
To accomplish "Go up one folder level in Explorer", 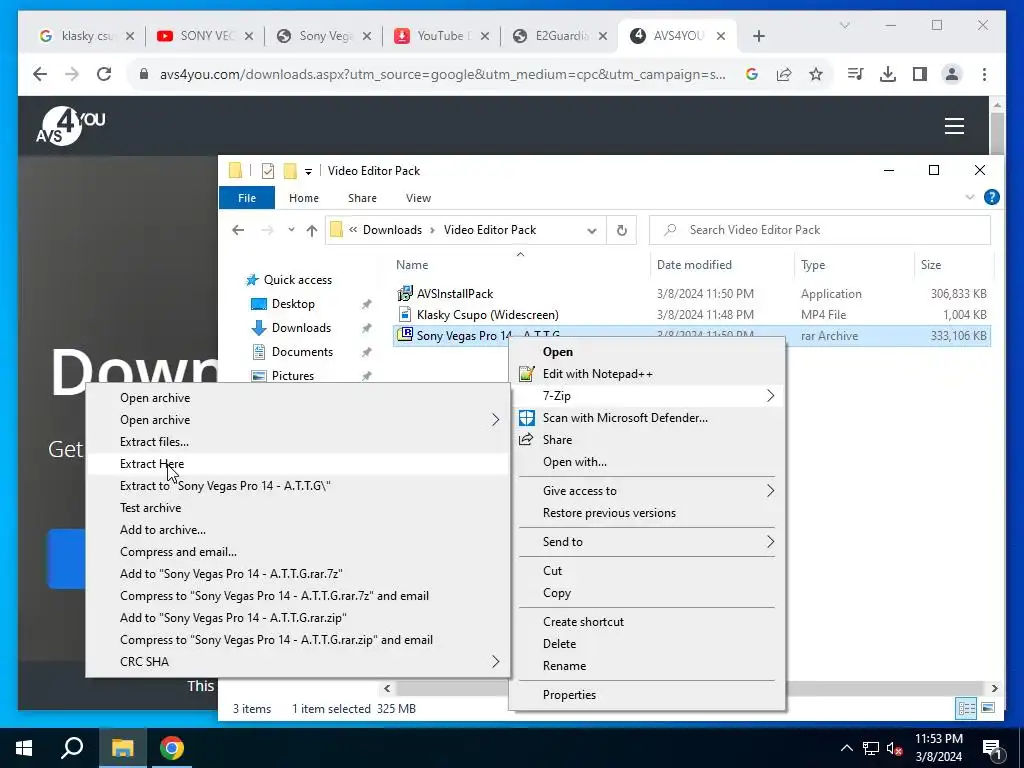I will click(x=312, y=230).
